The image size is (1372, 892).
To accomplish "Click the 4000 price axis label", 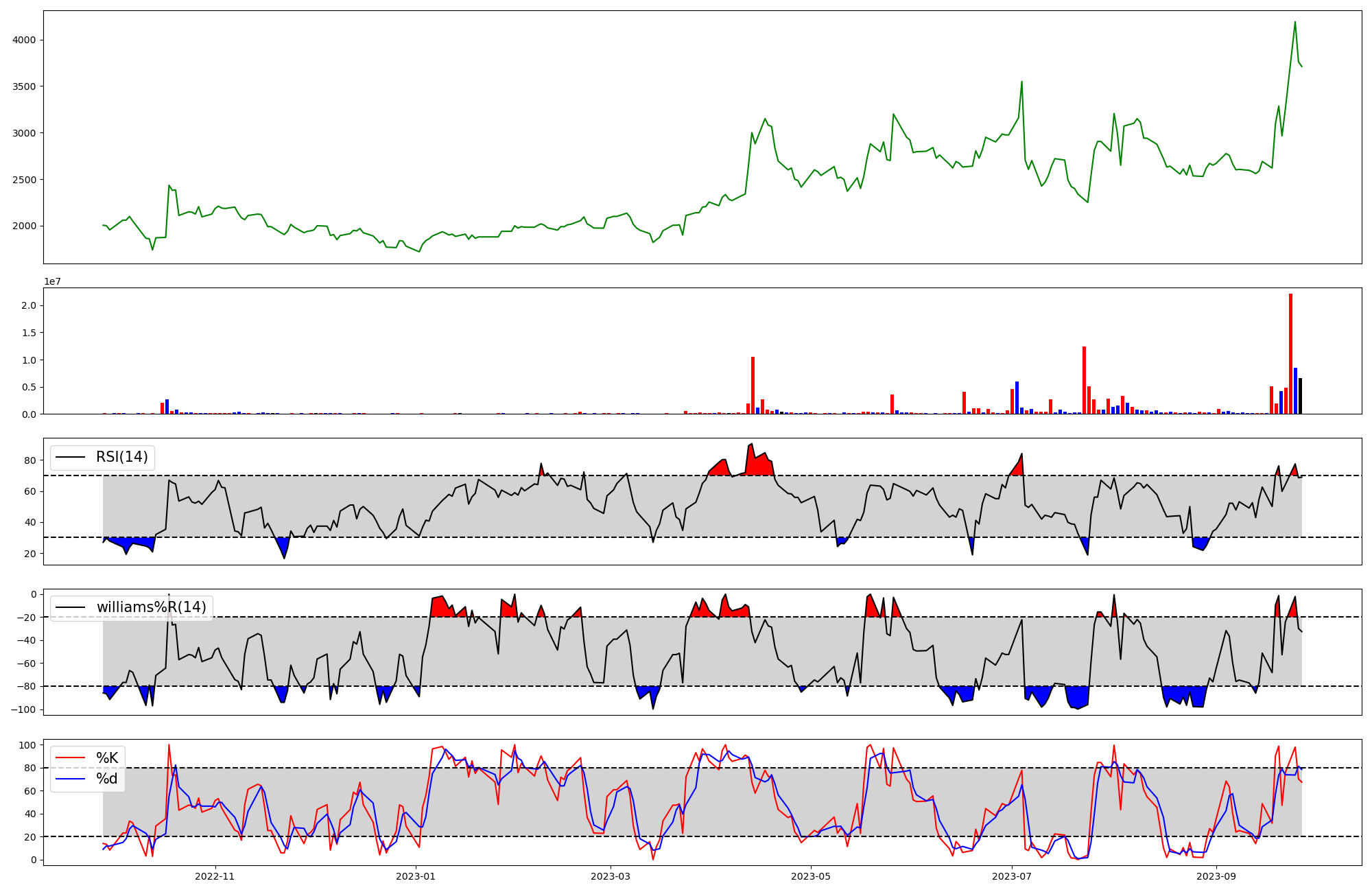I will (23, 40).
